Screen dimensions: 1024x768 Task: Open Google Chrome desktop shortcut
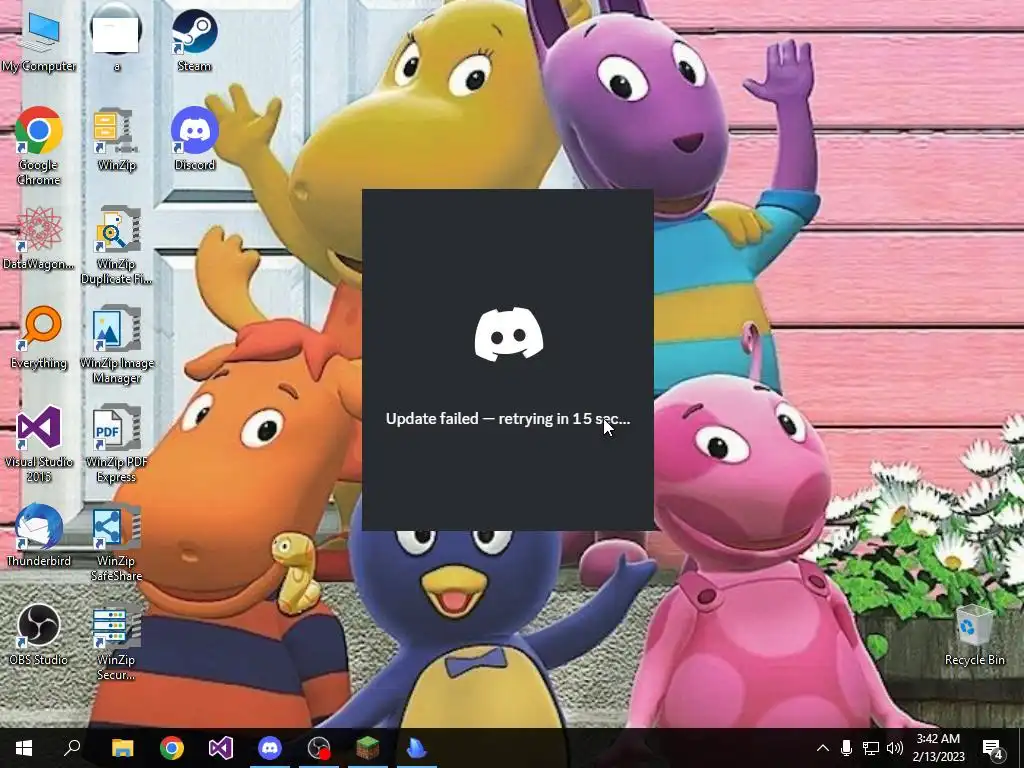(39, 146)
